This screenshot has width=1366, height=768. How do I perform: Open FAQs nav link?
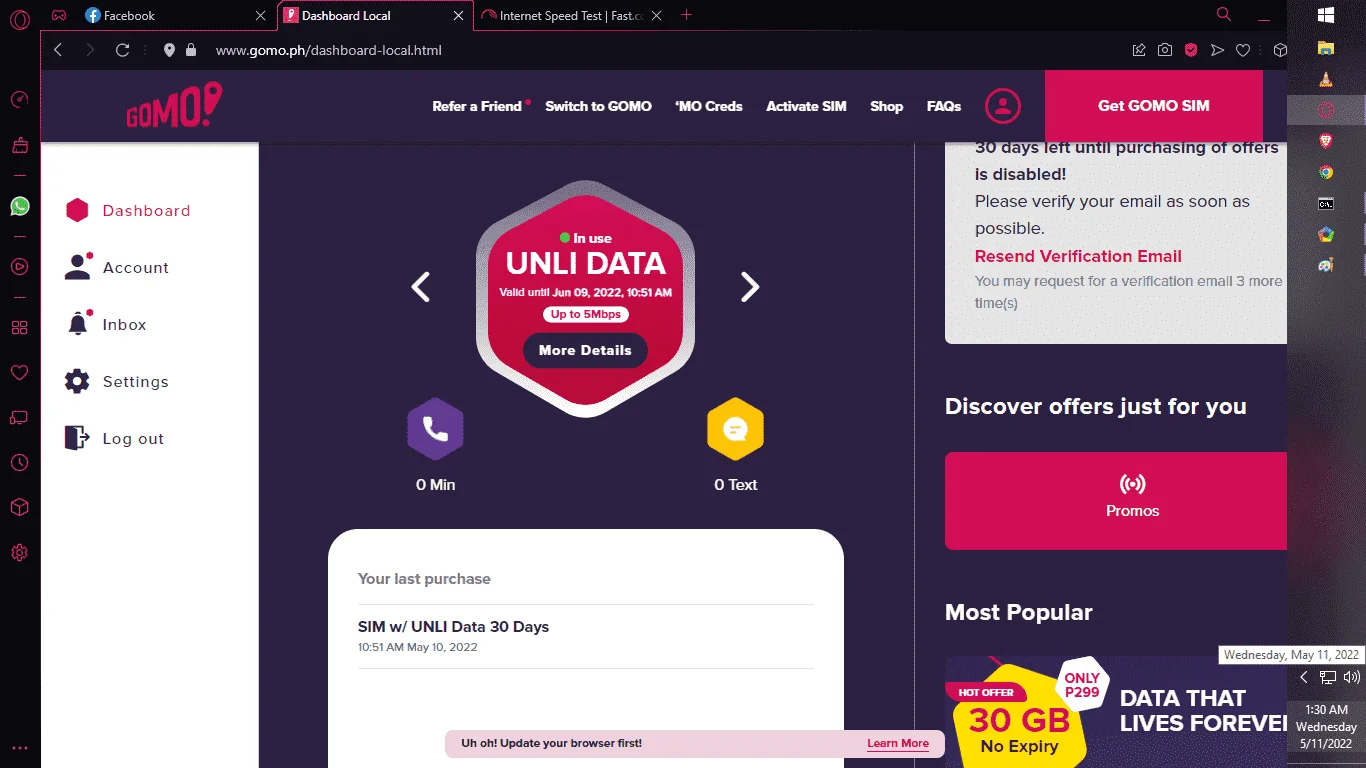click(x=944, y=106)
